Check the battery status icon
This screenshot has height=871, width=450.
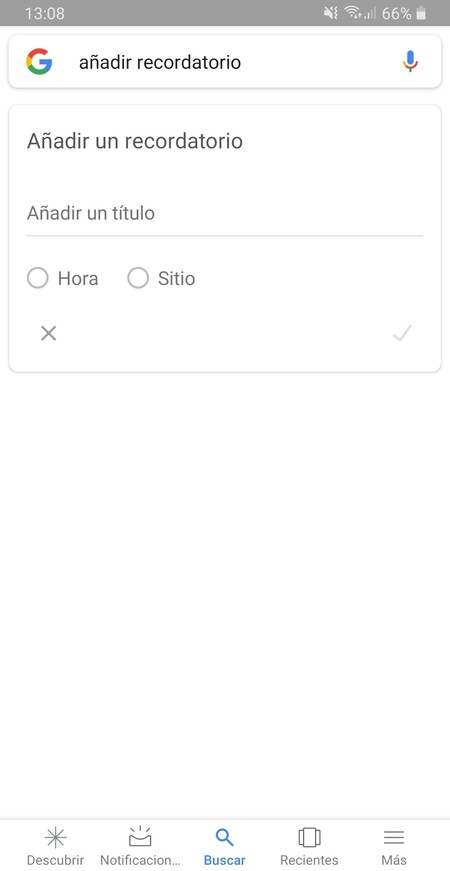tap(421, 13)
